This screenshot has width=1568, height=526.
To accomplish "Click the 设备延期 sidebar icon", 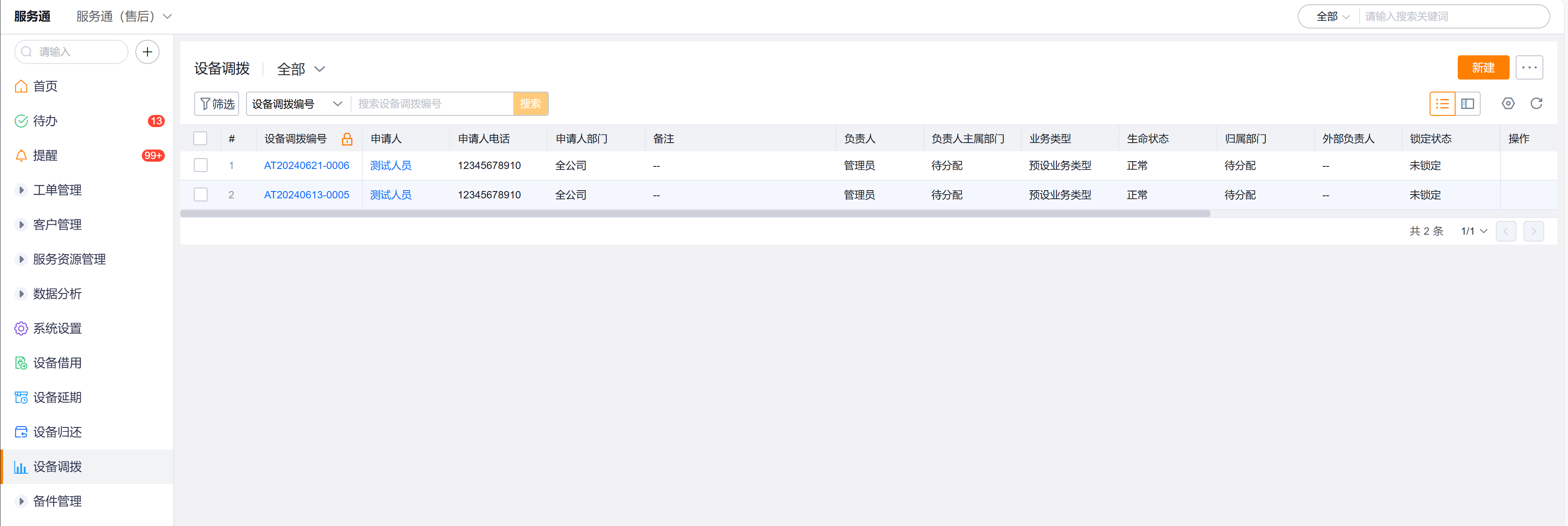I will click(21, 398).
